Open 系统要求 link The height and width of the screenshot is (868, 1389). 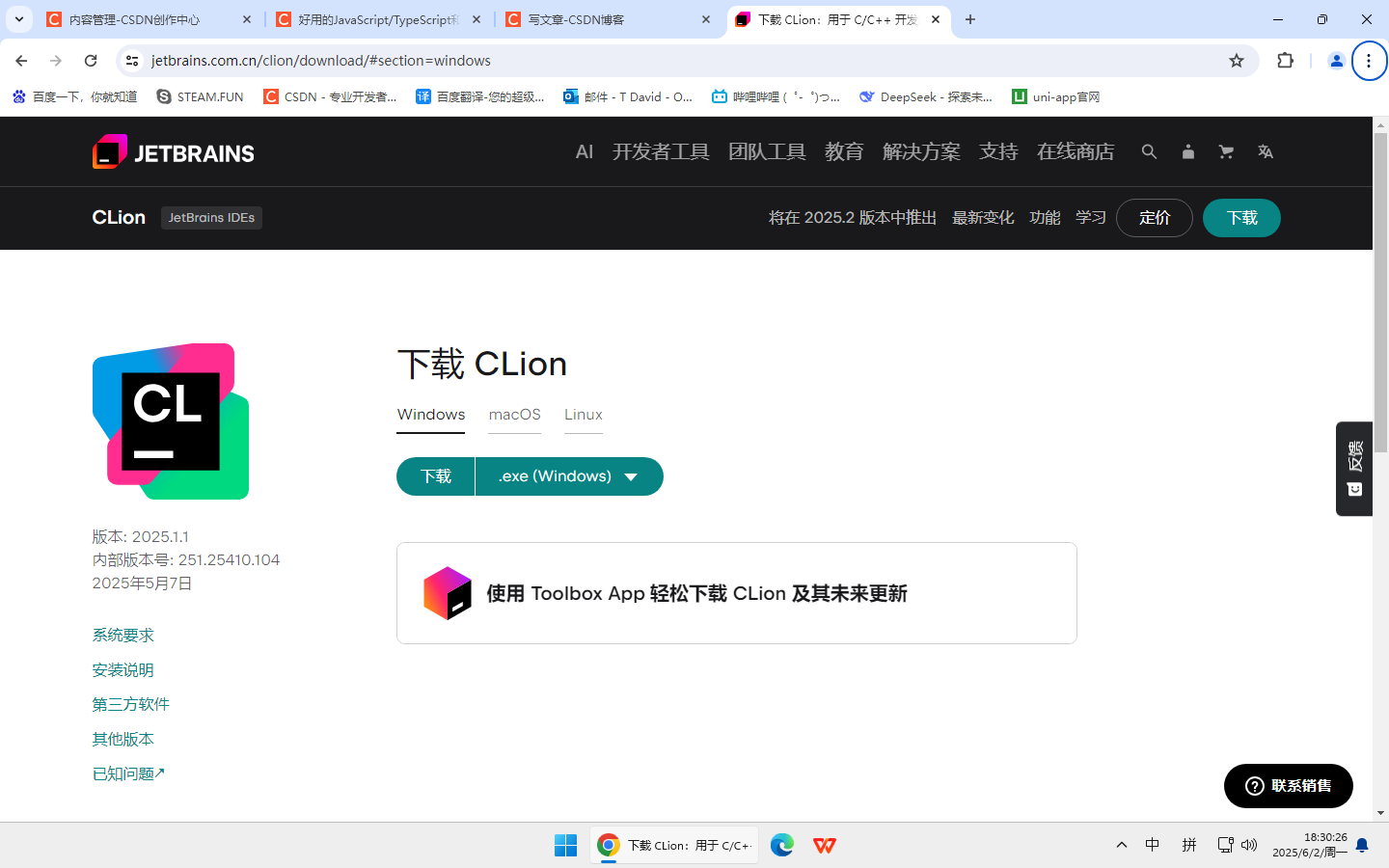click(x=123, y=635)
